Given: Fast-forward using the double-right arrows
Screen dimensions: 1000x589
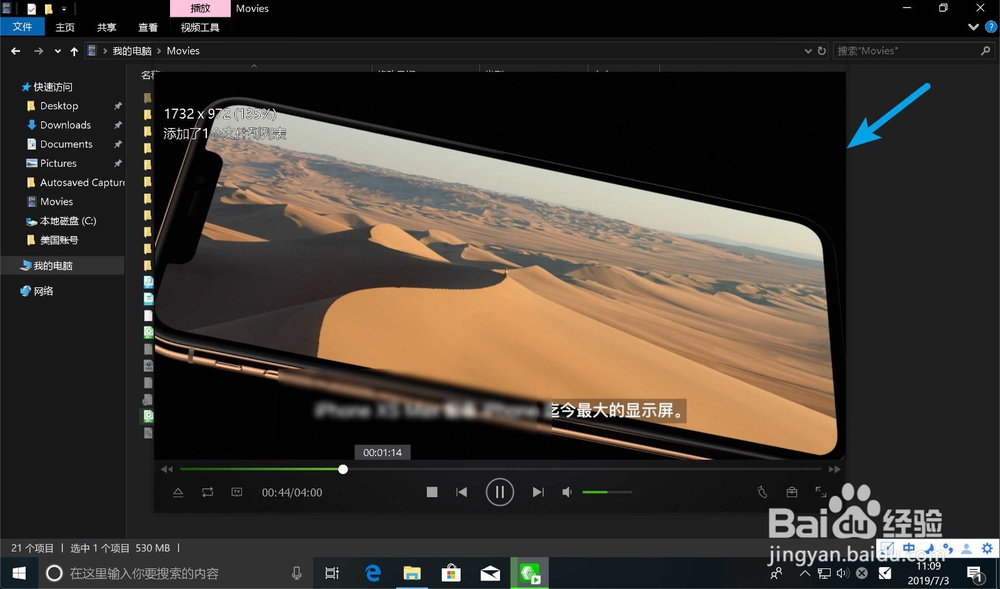Looking at the screenshot, I should click(x=834, y=469).
